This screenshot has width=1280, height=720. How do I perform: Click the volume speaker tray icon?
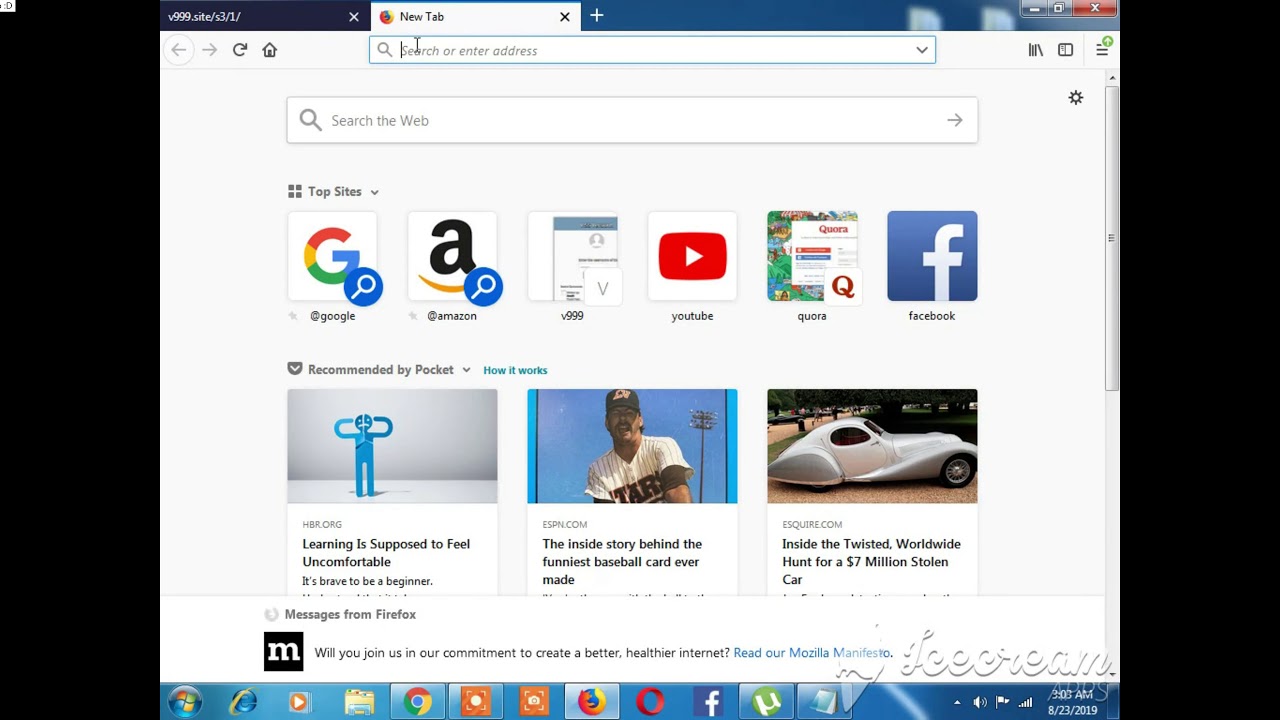[980, 702]
